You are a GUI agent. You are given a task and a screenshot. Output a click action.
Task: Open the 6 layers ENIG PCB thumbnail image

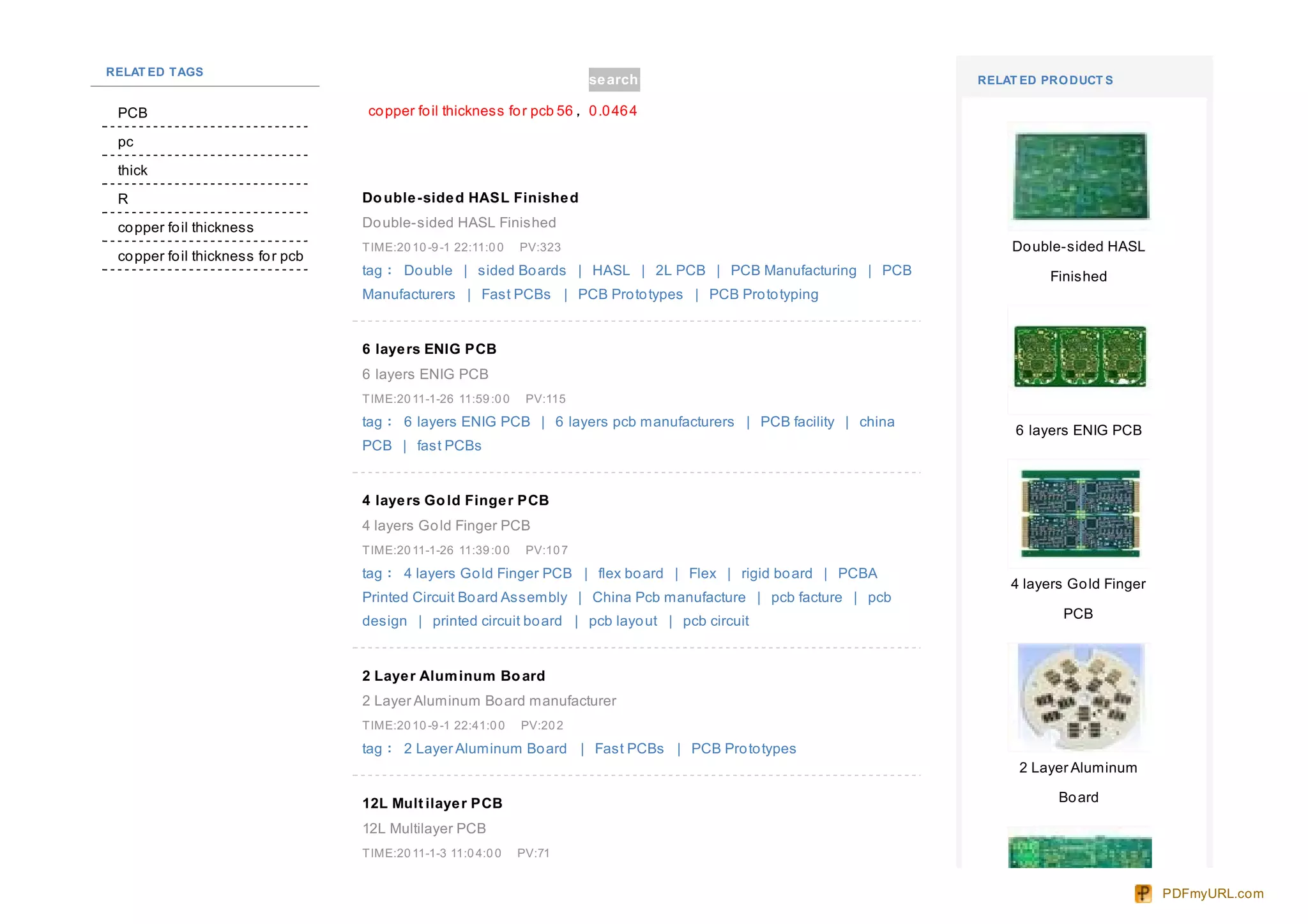(1080, 356)
